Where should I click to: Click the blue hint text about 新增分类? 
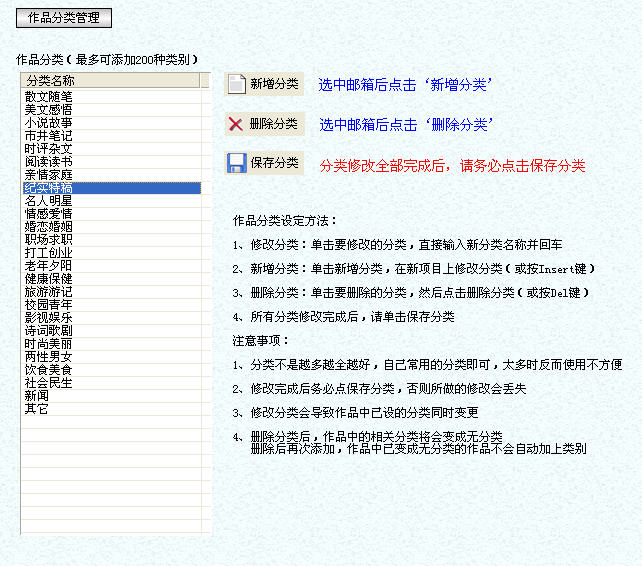point(405,85)
